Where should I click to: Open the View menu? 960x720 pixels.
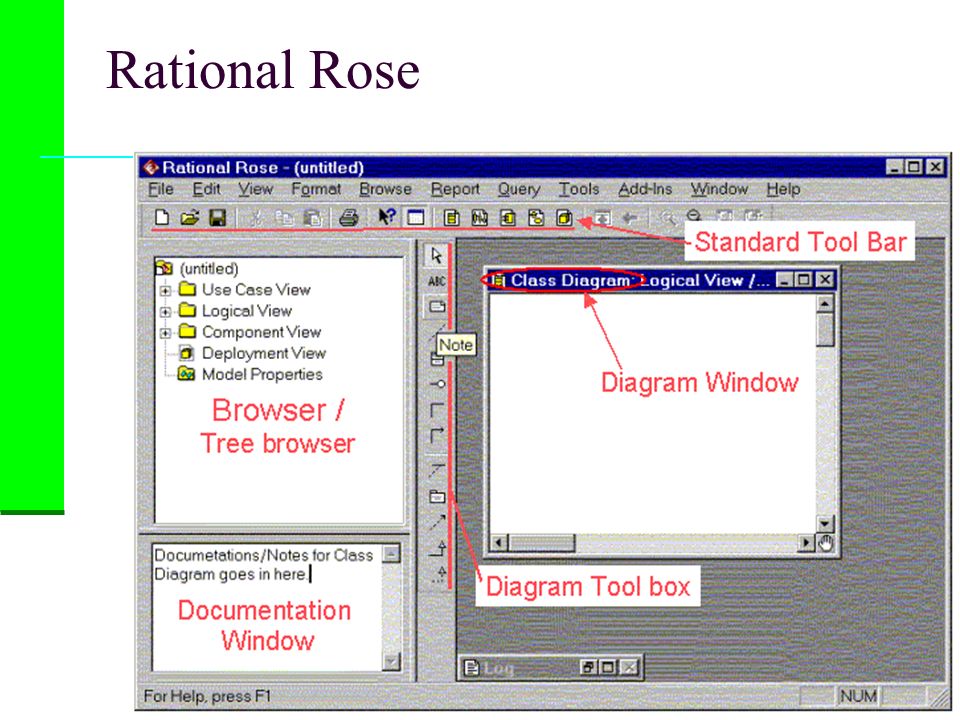tap(255, 189)
